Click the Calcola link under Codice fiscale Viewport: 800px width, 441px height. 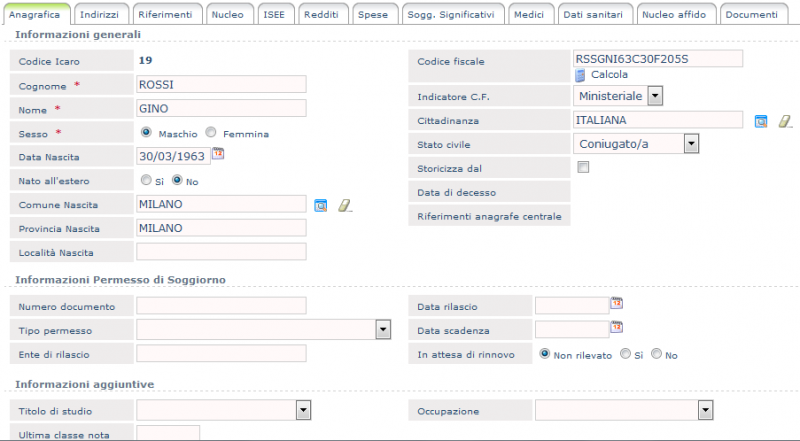click(609, 75)
